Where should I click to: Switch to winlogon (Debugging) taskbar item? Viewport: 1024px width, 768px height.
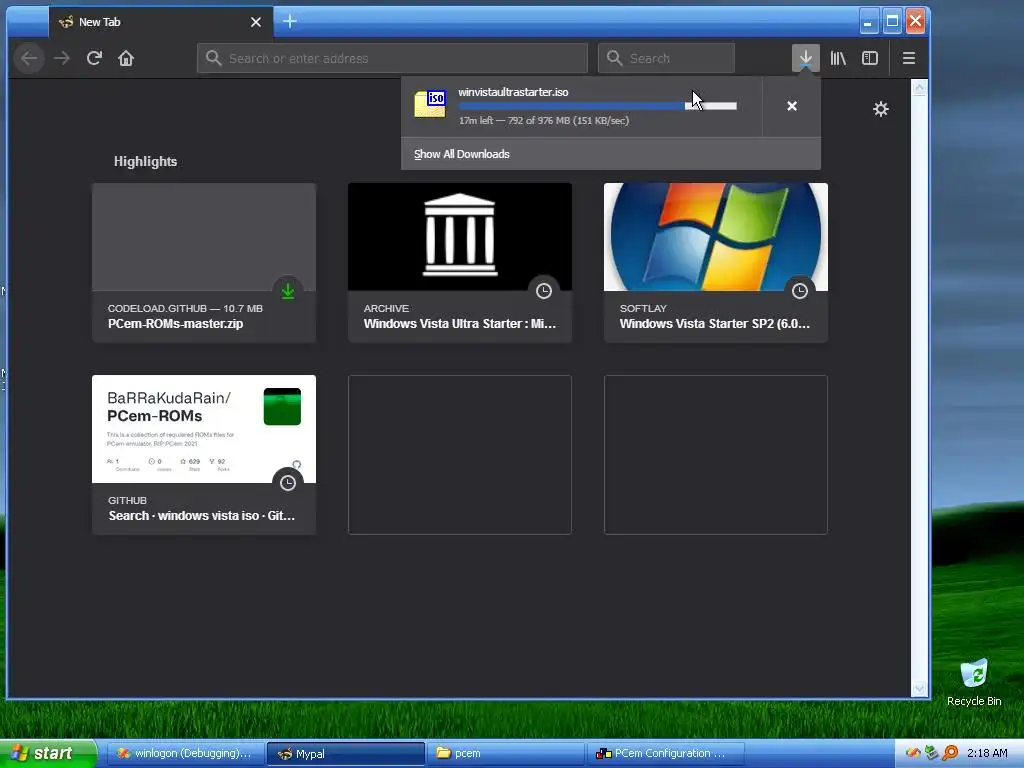click(185, 754)
